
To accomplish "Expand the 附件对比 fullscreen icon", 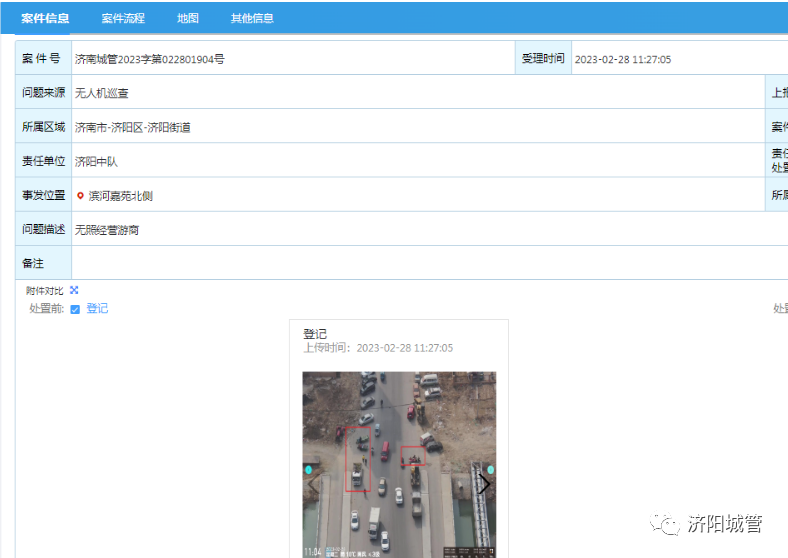I will 74,290.
